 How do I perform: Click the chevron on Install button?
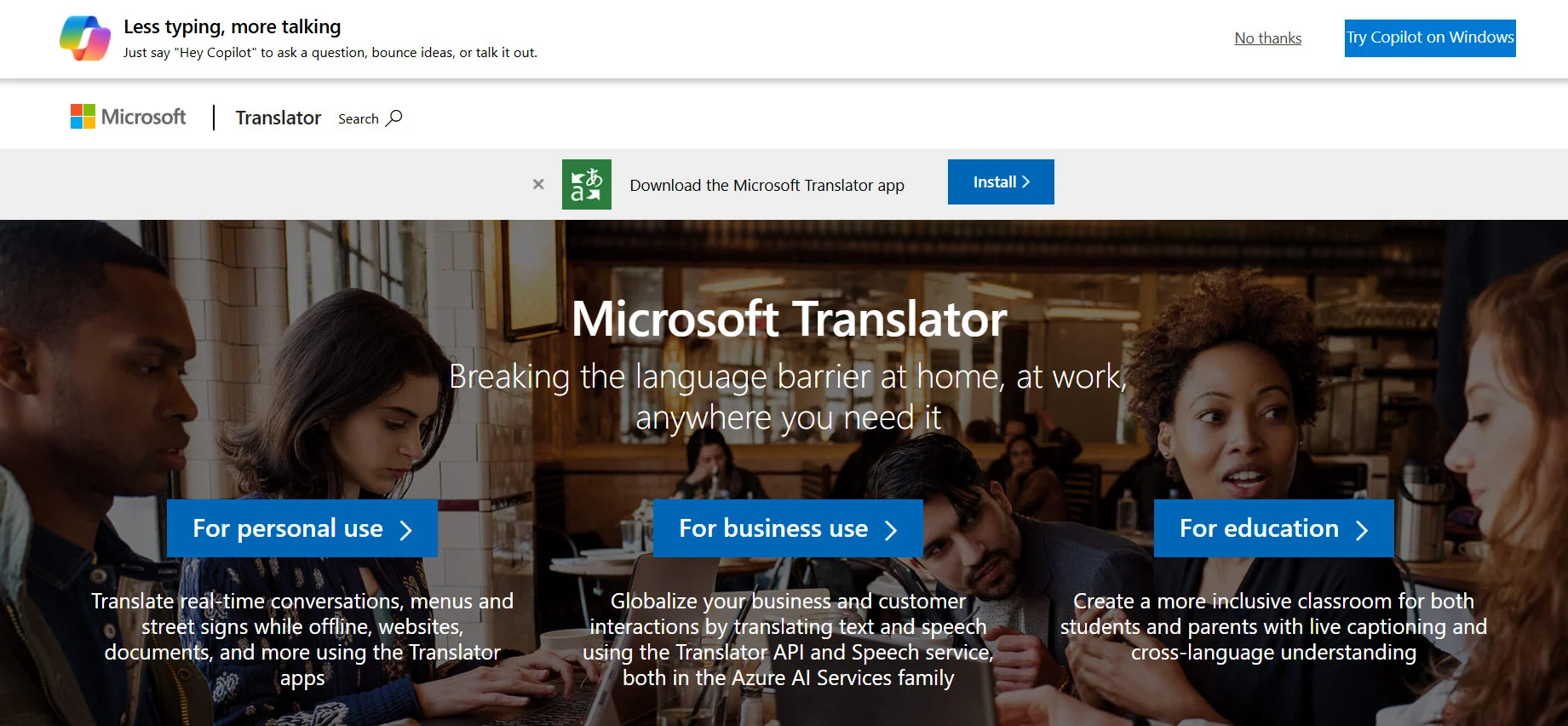coord(1025,182)
